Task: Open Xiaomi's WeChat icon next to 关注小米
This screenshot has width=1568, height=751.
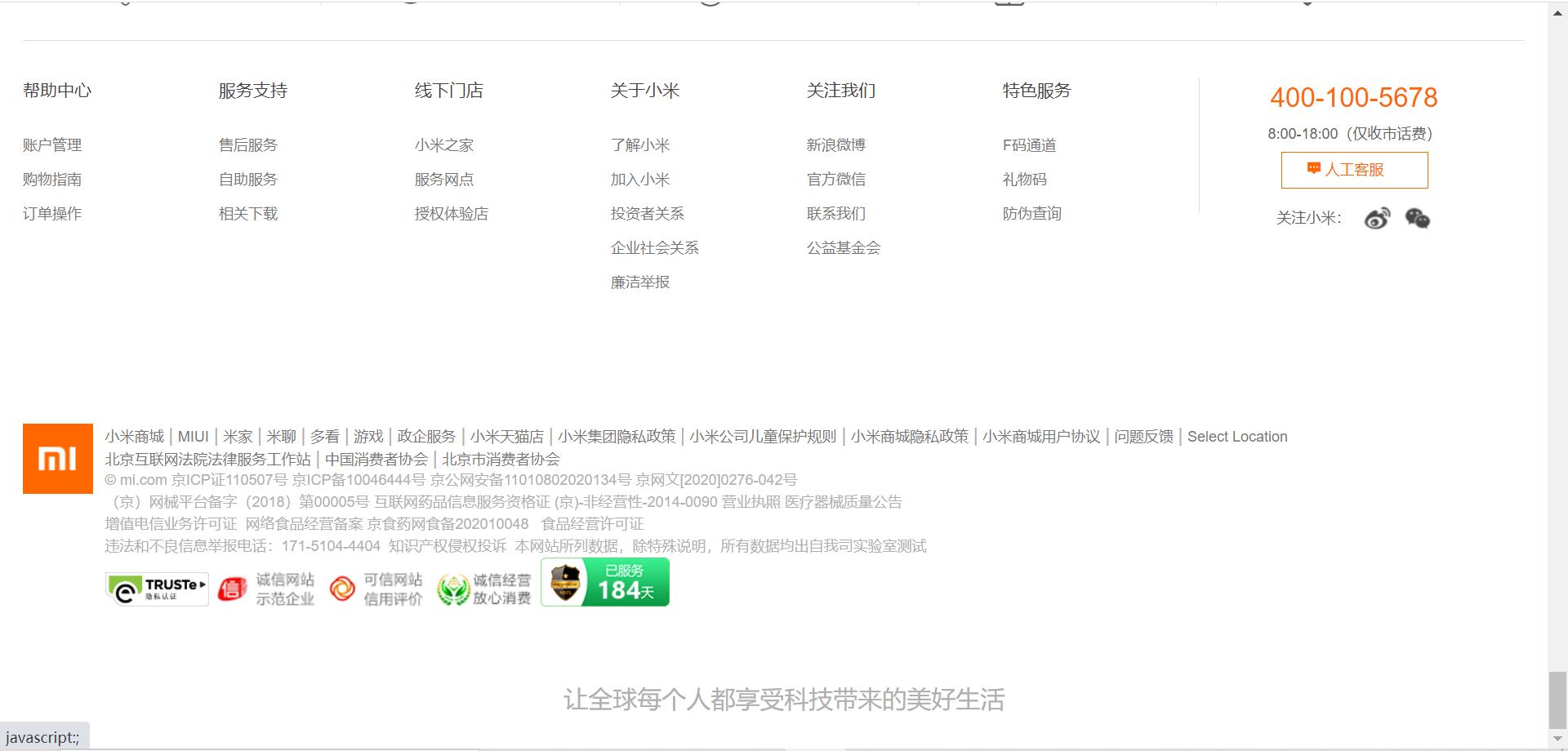Action: [1418, 219]
